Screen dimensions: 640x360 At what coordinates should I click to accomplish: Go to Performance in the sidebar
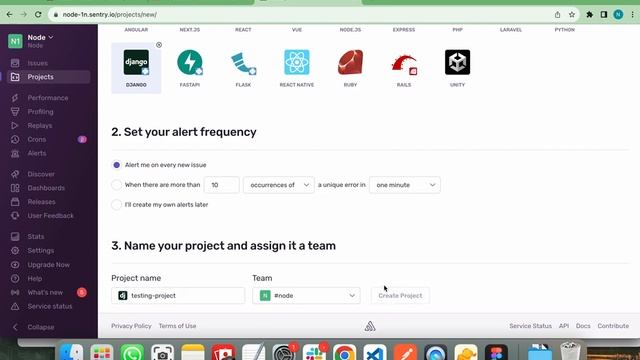click(x=48, y=98)
